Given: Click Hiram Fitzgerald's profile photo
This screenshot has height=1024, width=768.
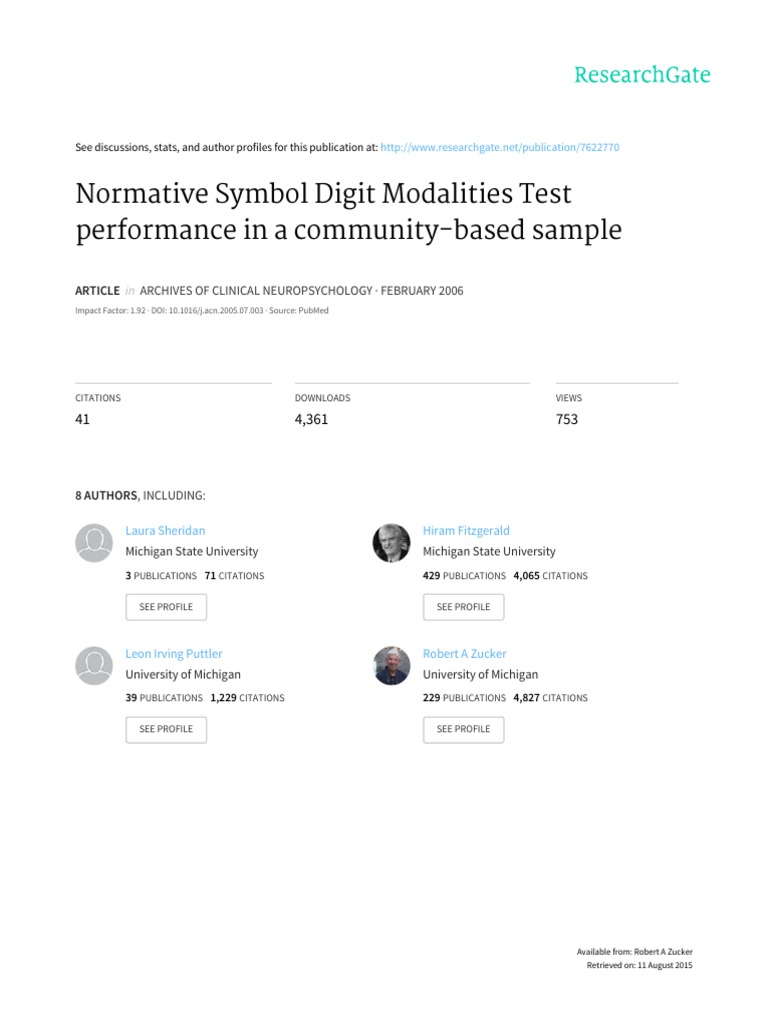Looking at the screenshot, I should point(391,543).
